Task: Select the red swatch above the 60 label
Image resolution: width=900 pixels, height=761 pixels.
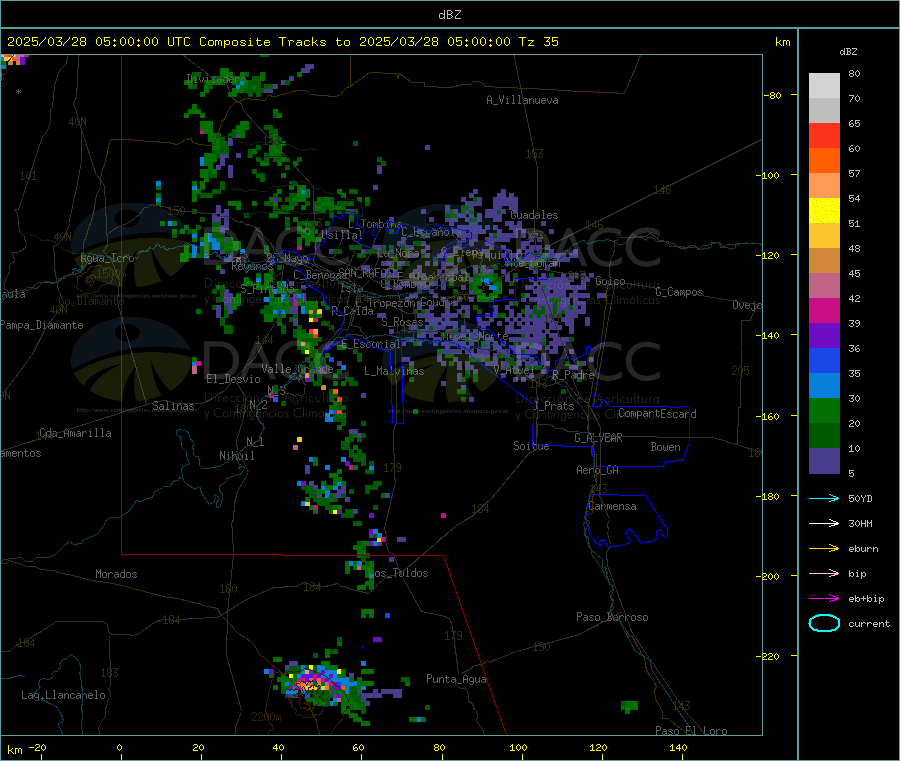Action: (824, 135)
